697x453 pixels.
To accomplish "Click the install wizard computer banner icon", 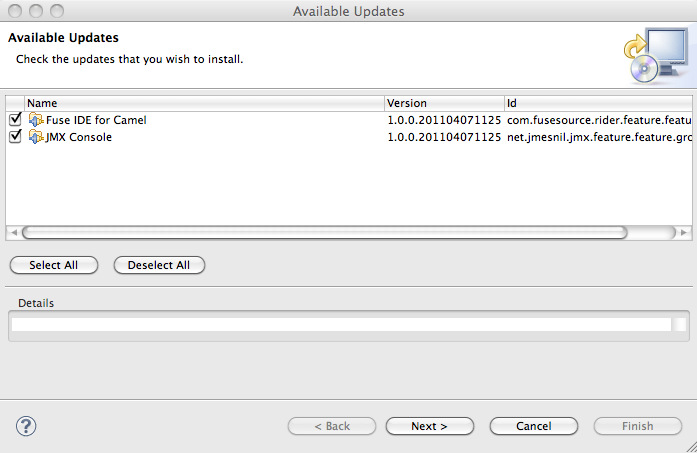I will click(x=656, y=55).
